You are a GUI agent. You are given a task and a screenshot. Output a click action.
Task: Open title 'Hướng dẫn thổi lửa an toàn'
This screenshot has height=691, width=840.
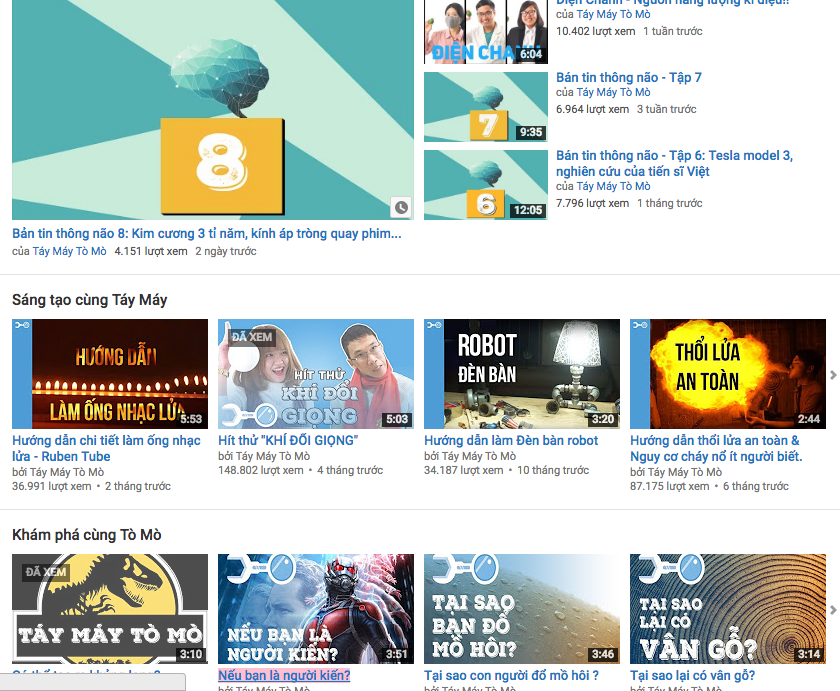(716, 448)
